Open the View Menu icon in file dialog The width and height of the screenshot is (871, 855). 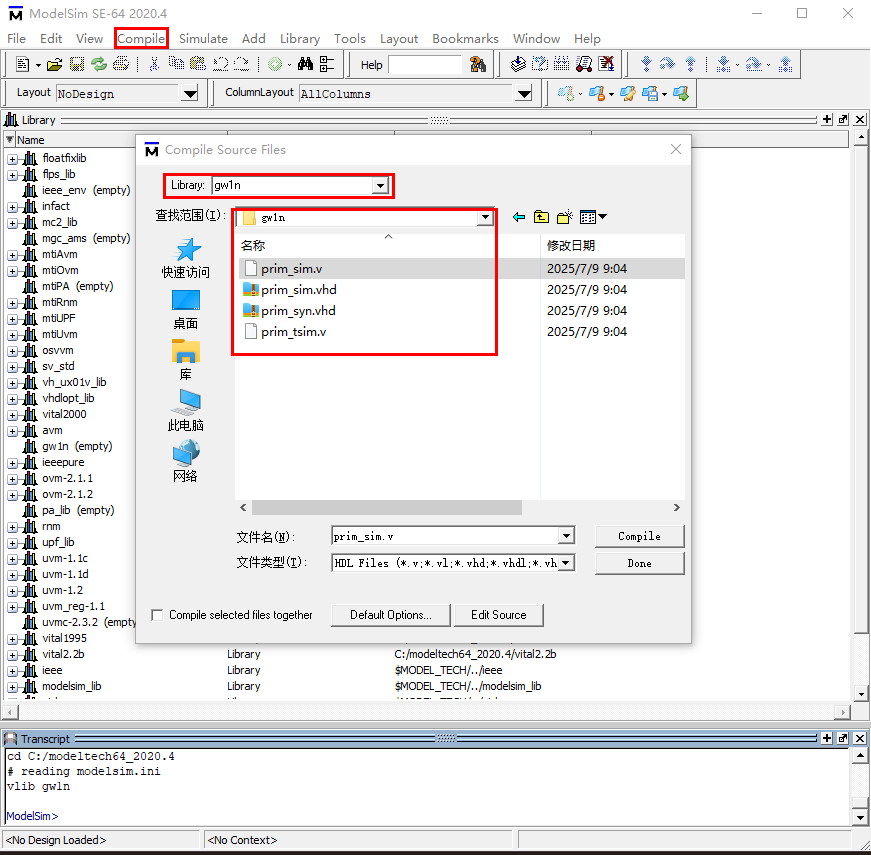pyautogui.click(x=592, y=217)
